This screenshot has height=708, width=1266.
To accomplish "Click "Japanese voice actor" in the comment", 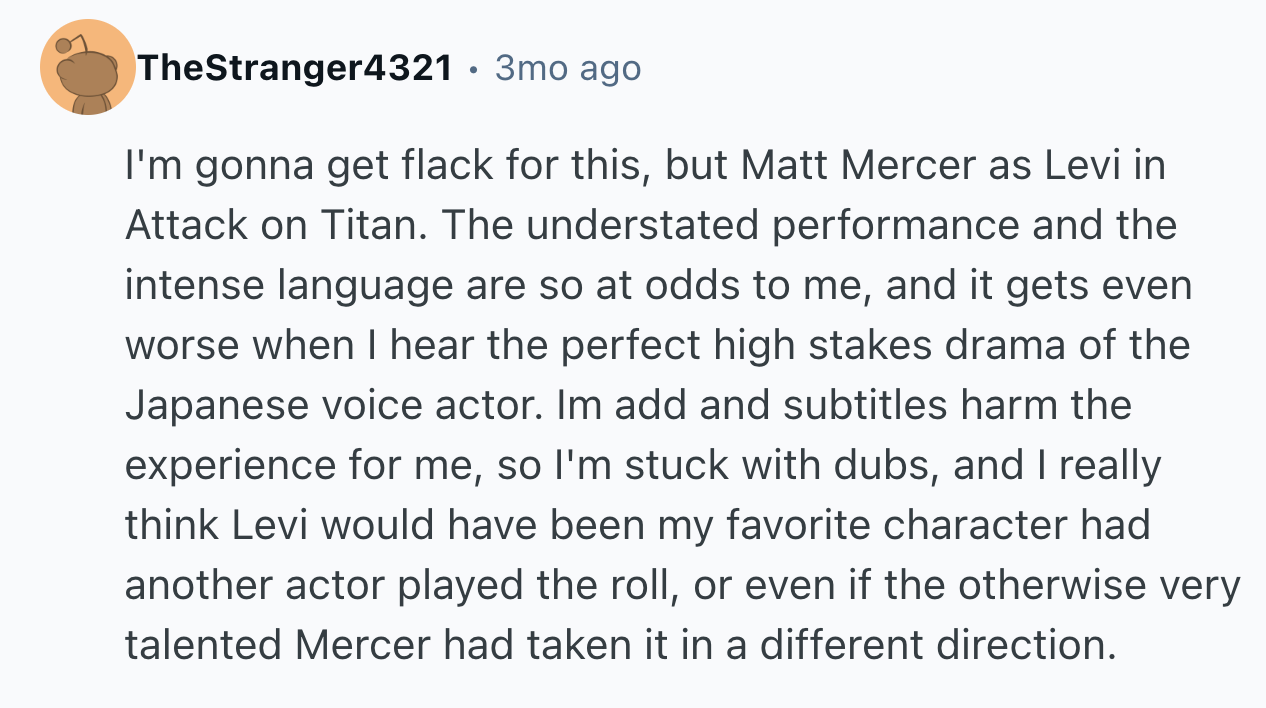I will pyautogui.click(x=328, y=406).
